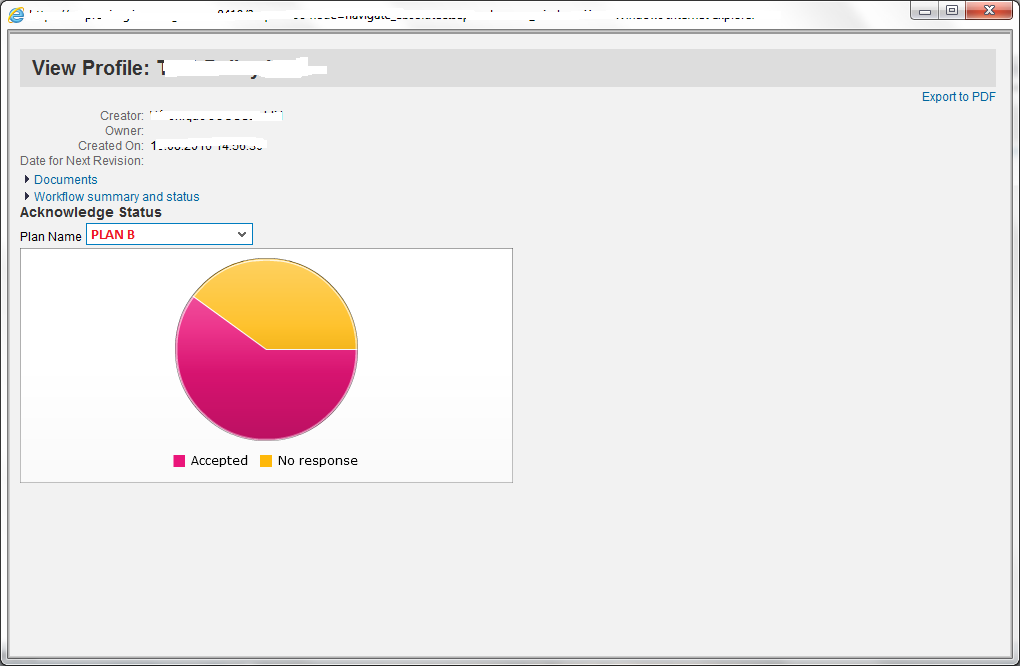Expand Workflow summary and status arrow
The height and width of the screenshot is (666, 1020).
(27, 196)
